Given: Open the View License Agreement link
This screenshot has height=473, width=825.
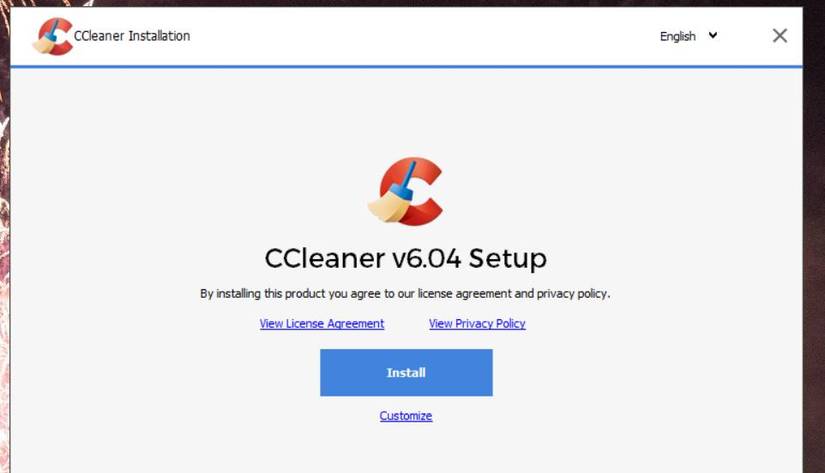Looking at the screenshot, I should point(321,324).
